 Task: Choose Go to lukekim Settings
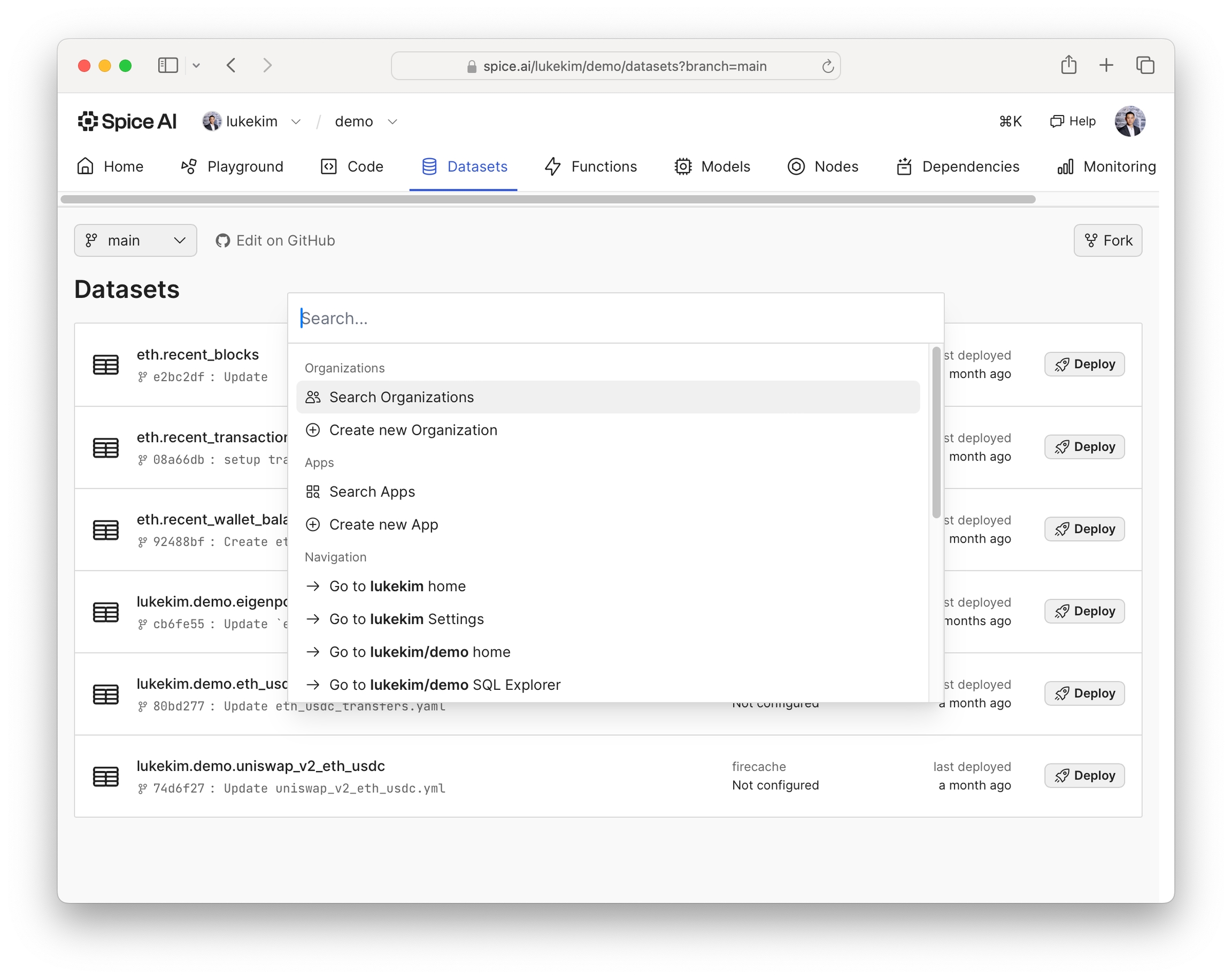(406, 619)
